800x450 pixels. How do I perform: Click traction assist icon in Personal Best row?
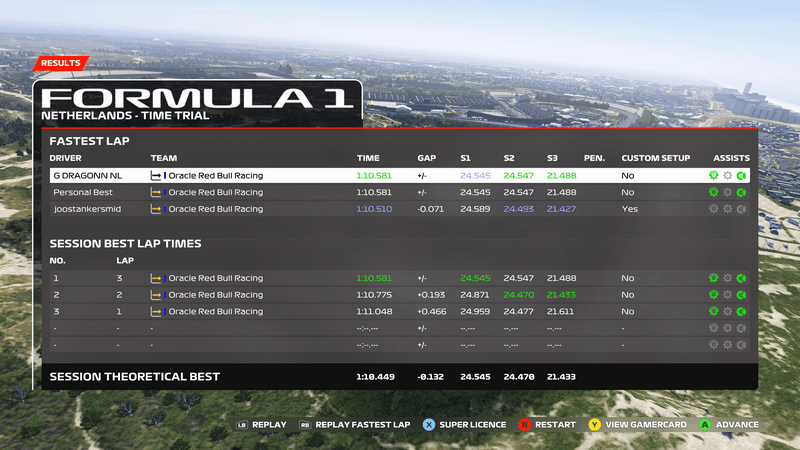coord(713,192)
